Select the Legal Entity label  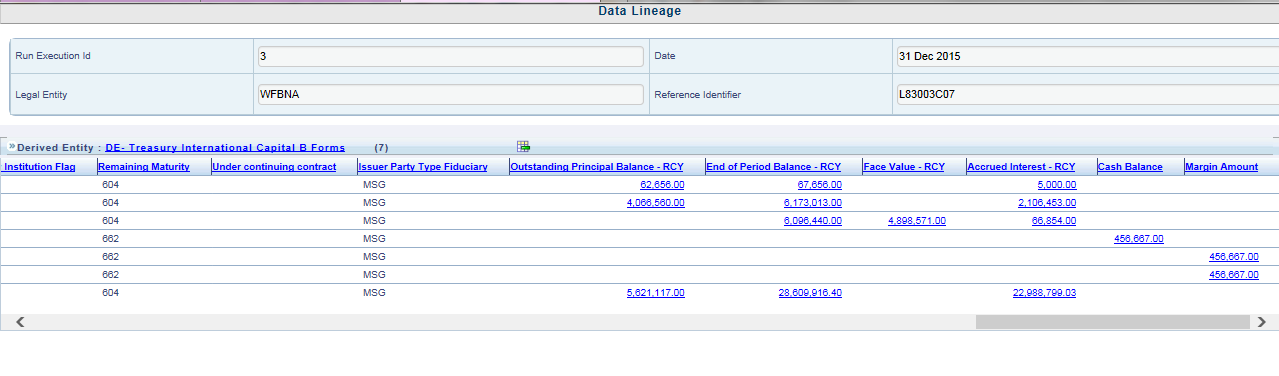tap(41, 95)
